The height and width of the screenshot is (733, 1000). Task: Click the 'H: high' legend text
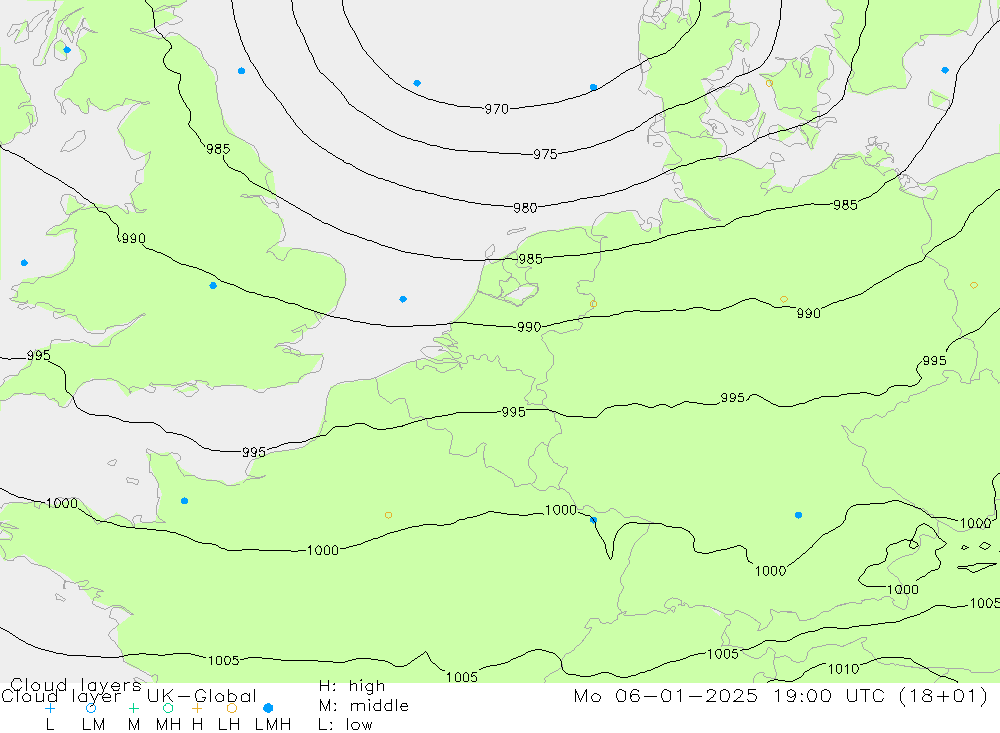351,686
